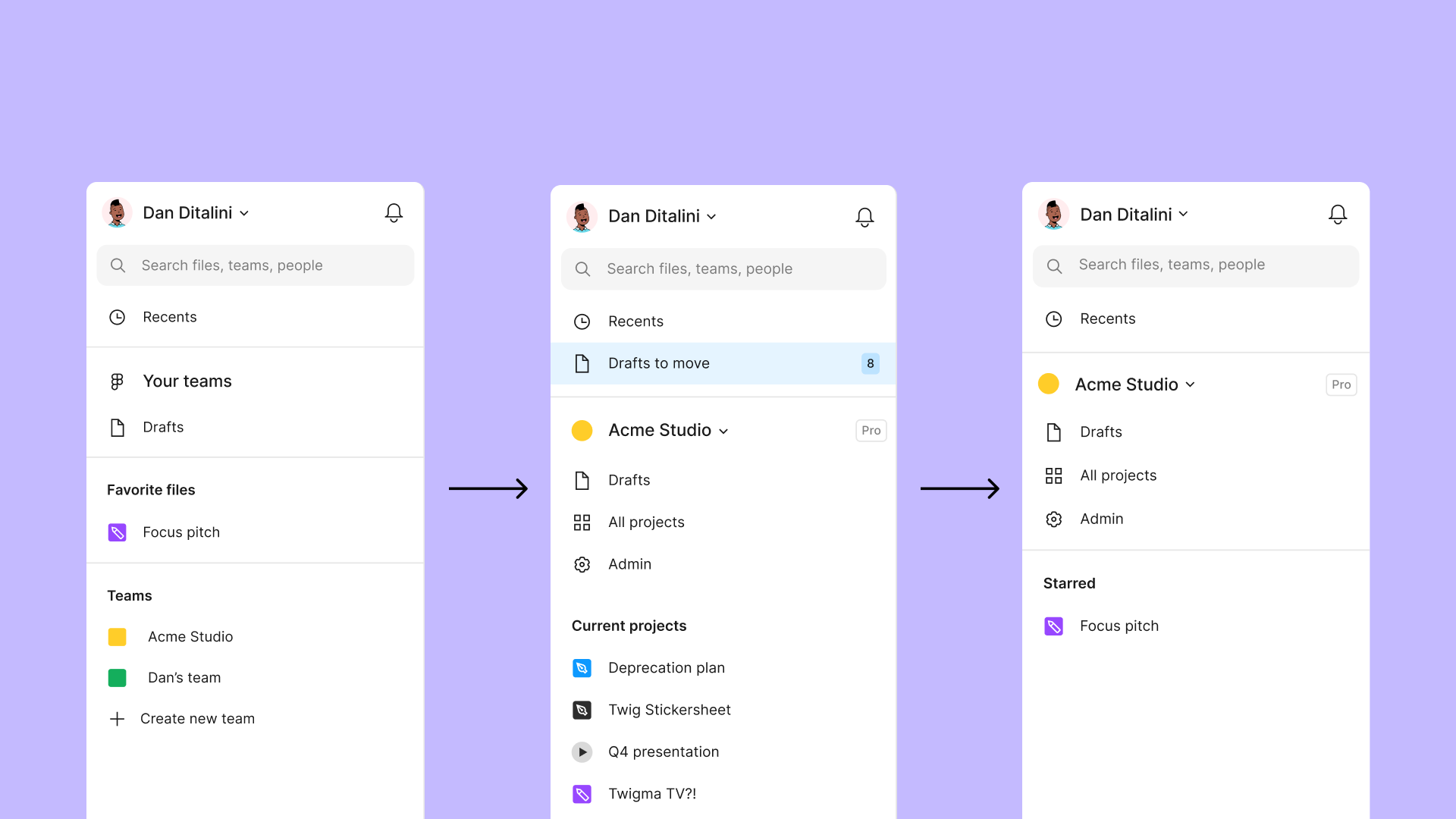1456x819 pixels.
Task: Click the notification bell in the middle panel
Action: pos(864,217)
